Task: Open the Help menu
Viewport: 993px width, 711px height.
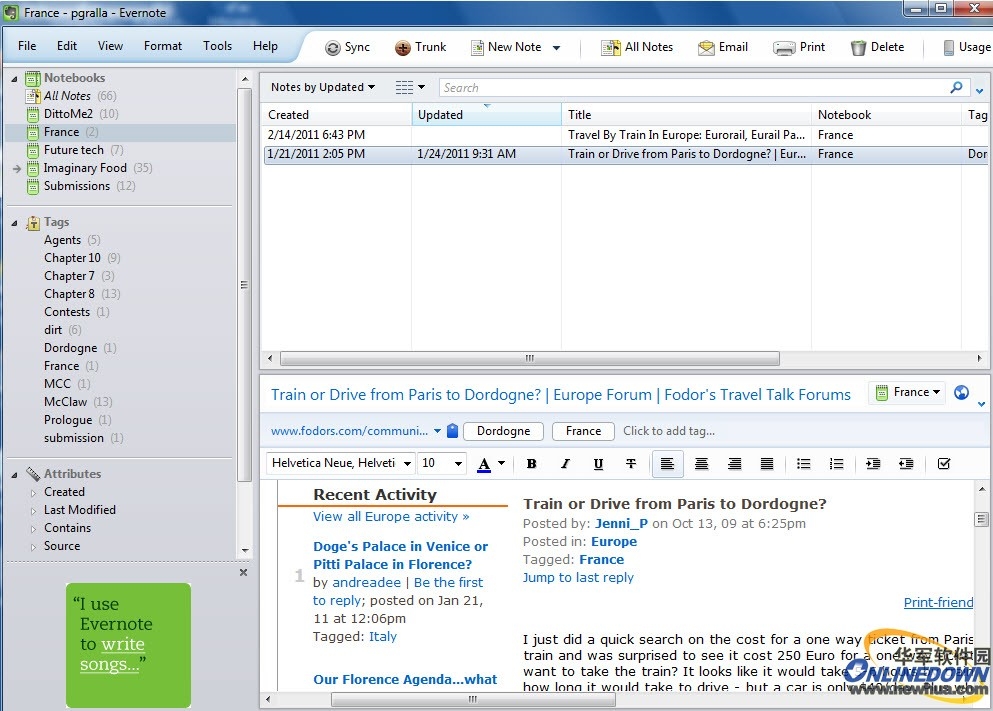Action: [265, 46]
